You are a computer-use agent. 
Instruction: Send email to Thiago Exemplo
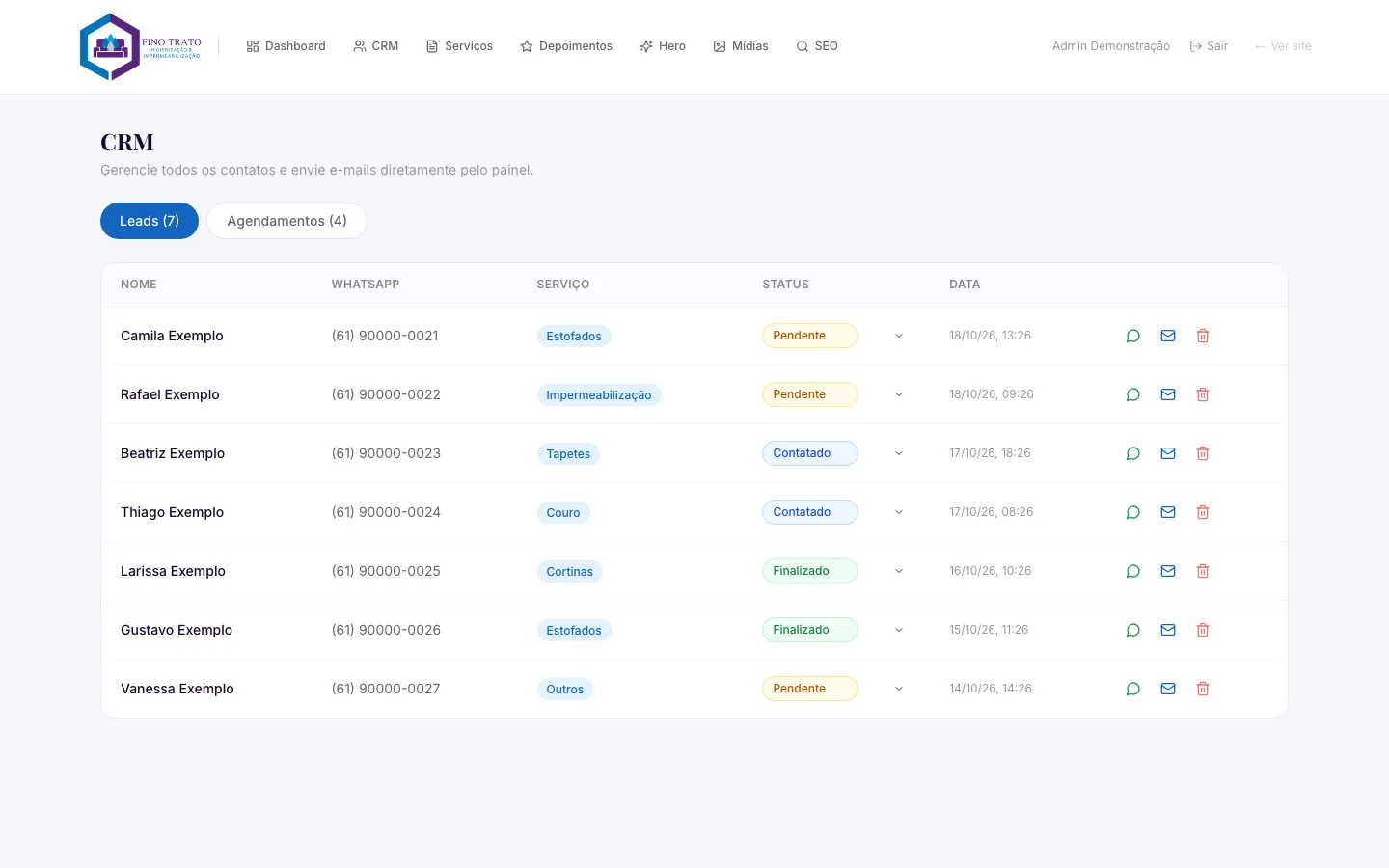[1168, 512]
